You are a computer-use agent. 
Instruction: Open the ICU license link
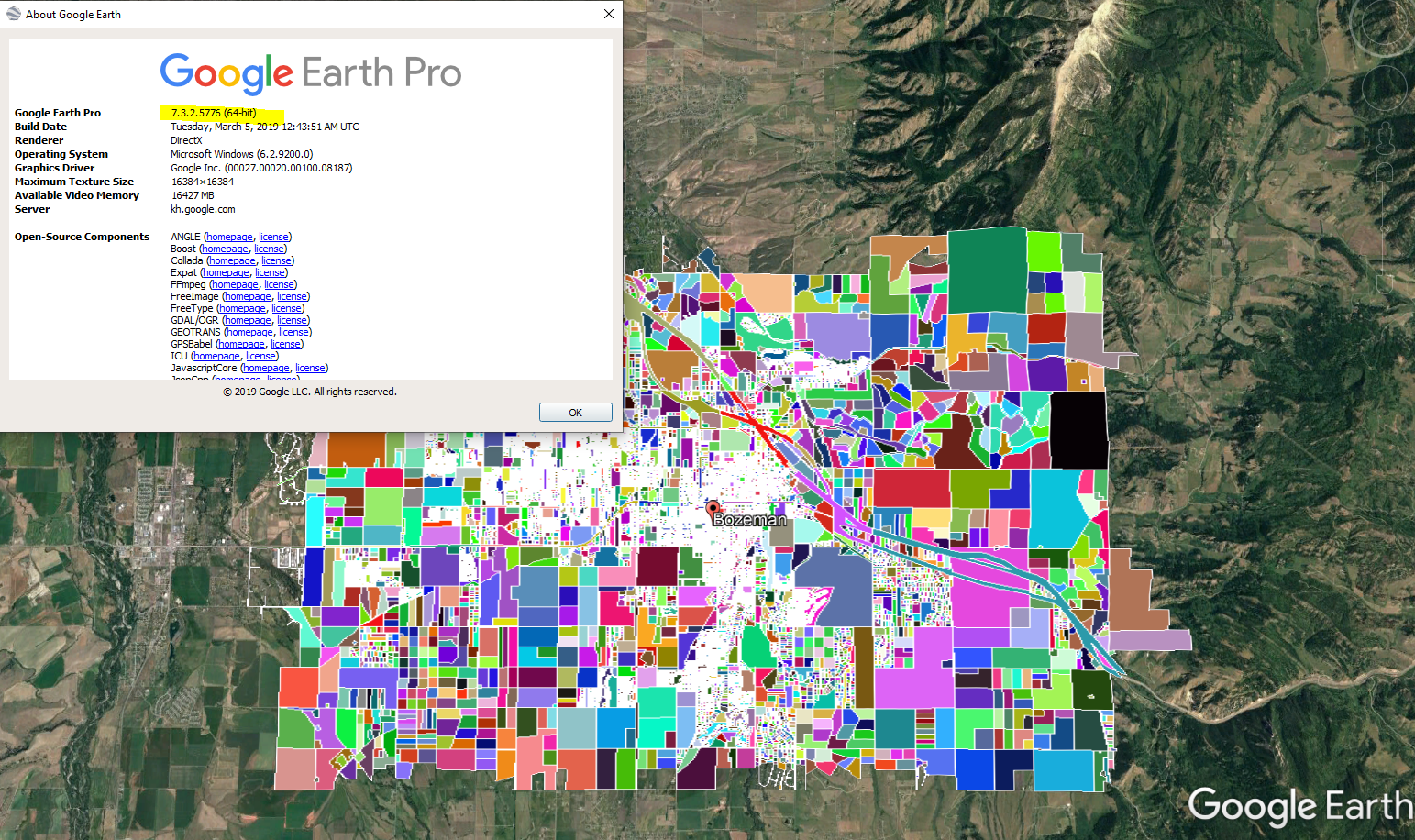(x=260, y=356)
